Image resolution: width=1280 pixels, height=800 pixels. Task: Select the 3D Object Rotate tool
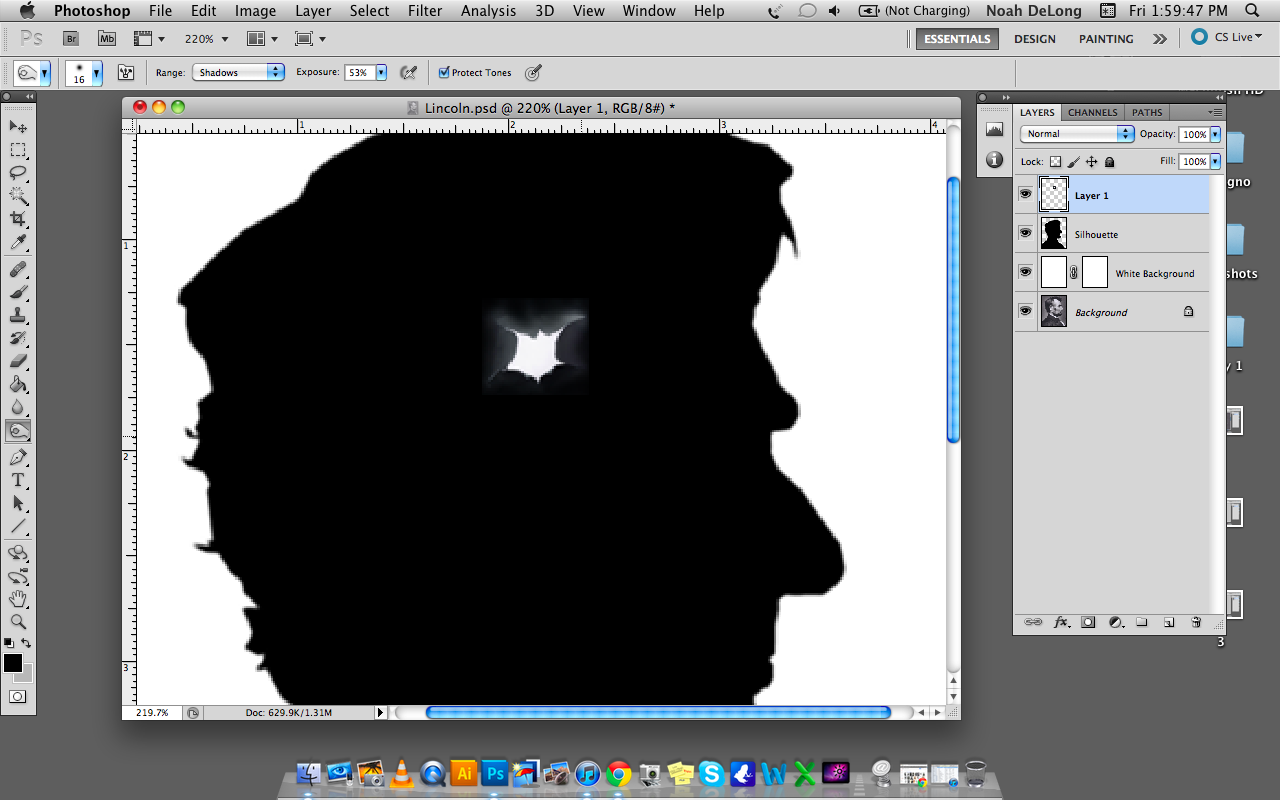[18, 554]
